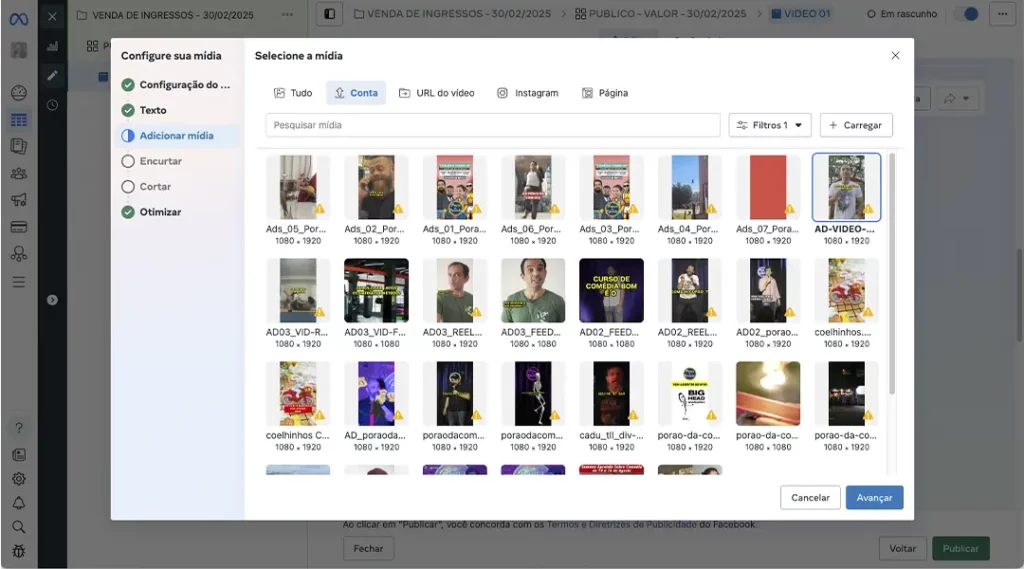
Task: Open settings with the gear icon
Action: coord(18,479)
